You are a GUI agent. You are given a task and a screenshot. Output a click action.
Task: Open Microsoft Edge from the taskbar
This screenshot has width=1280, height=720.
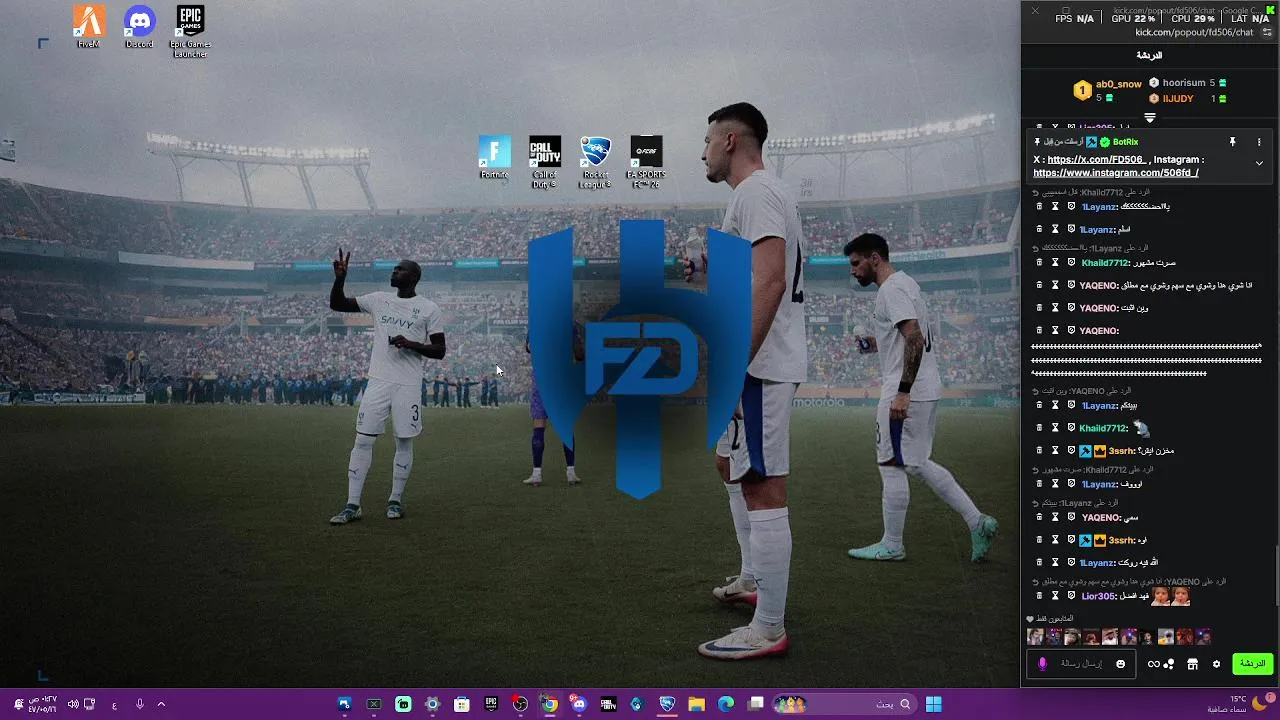click(x=726, y=704)
